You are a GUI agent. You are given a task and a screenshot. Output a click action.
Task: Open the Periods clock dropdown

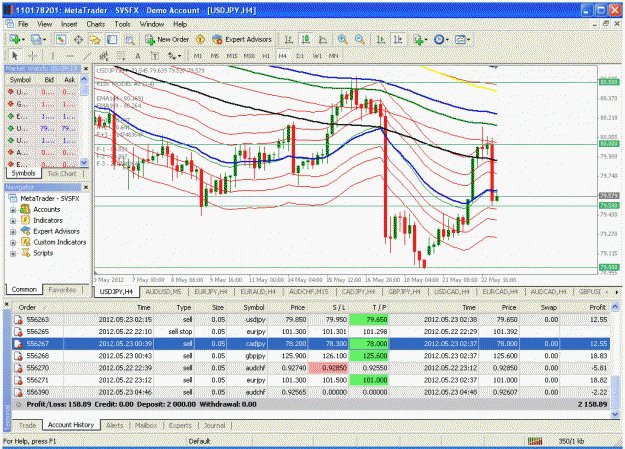[441, 39]
